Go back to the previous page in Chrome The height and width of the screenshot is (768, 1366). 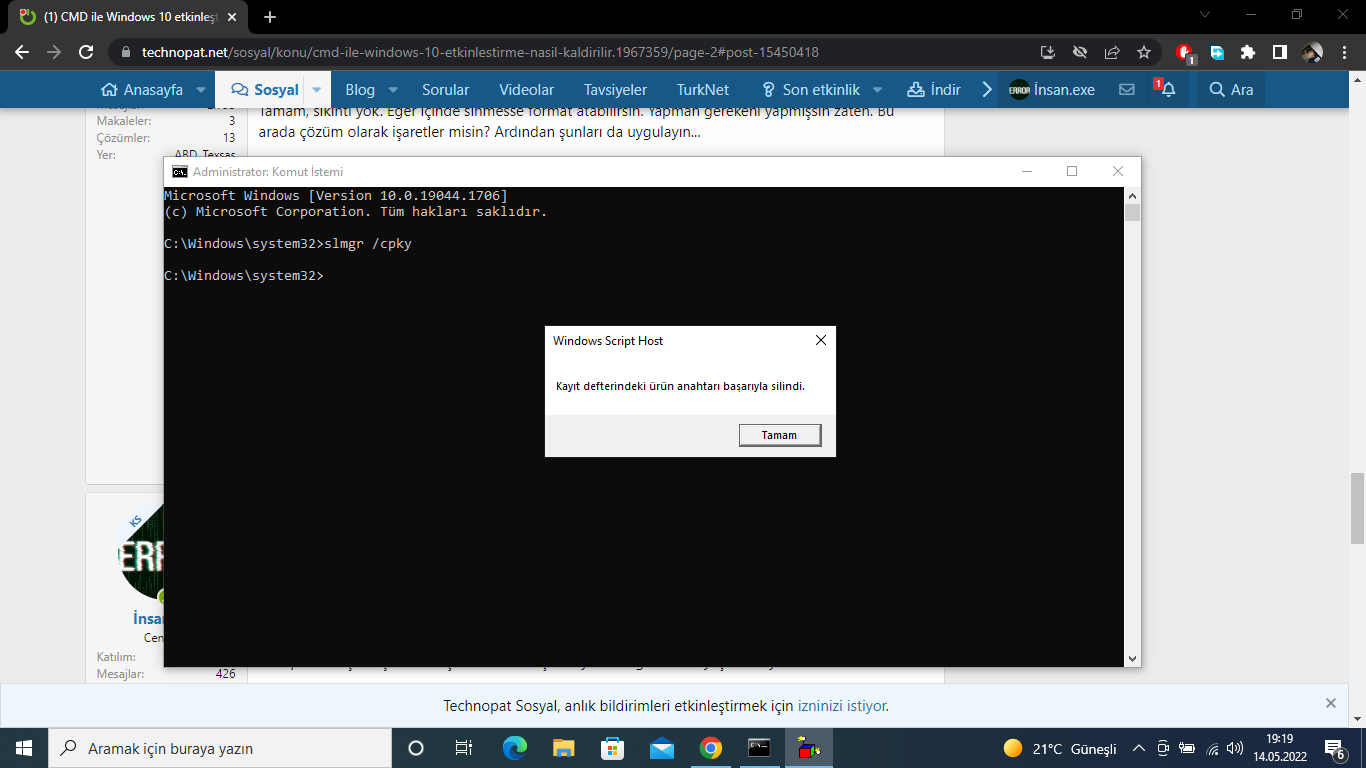(22, 52)
